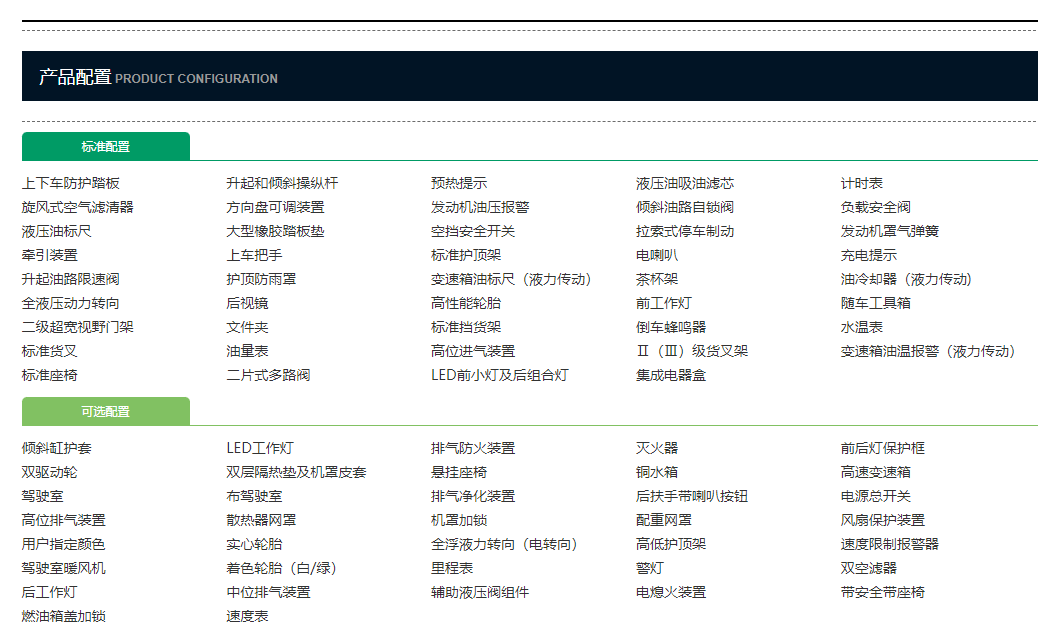Click the 燃油箱盖加锁 option

pos(64,616)
